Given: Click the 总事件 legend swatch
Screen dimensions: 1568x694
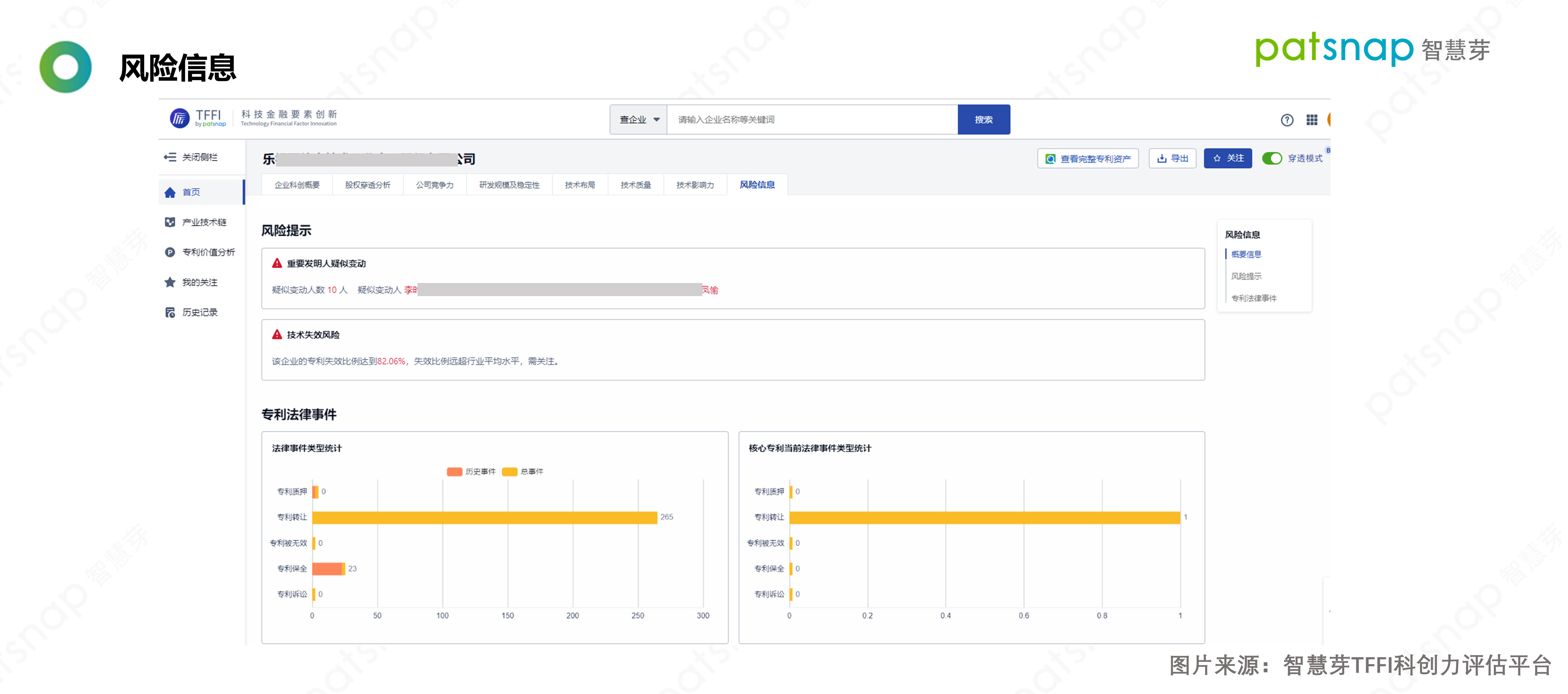Looking at the screenshot, I should coord(510,471).
